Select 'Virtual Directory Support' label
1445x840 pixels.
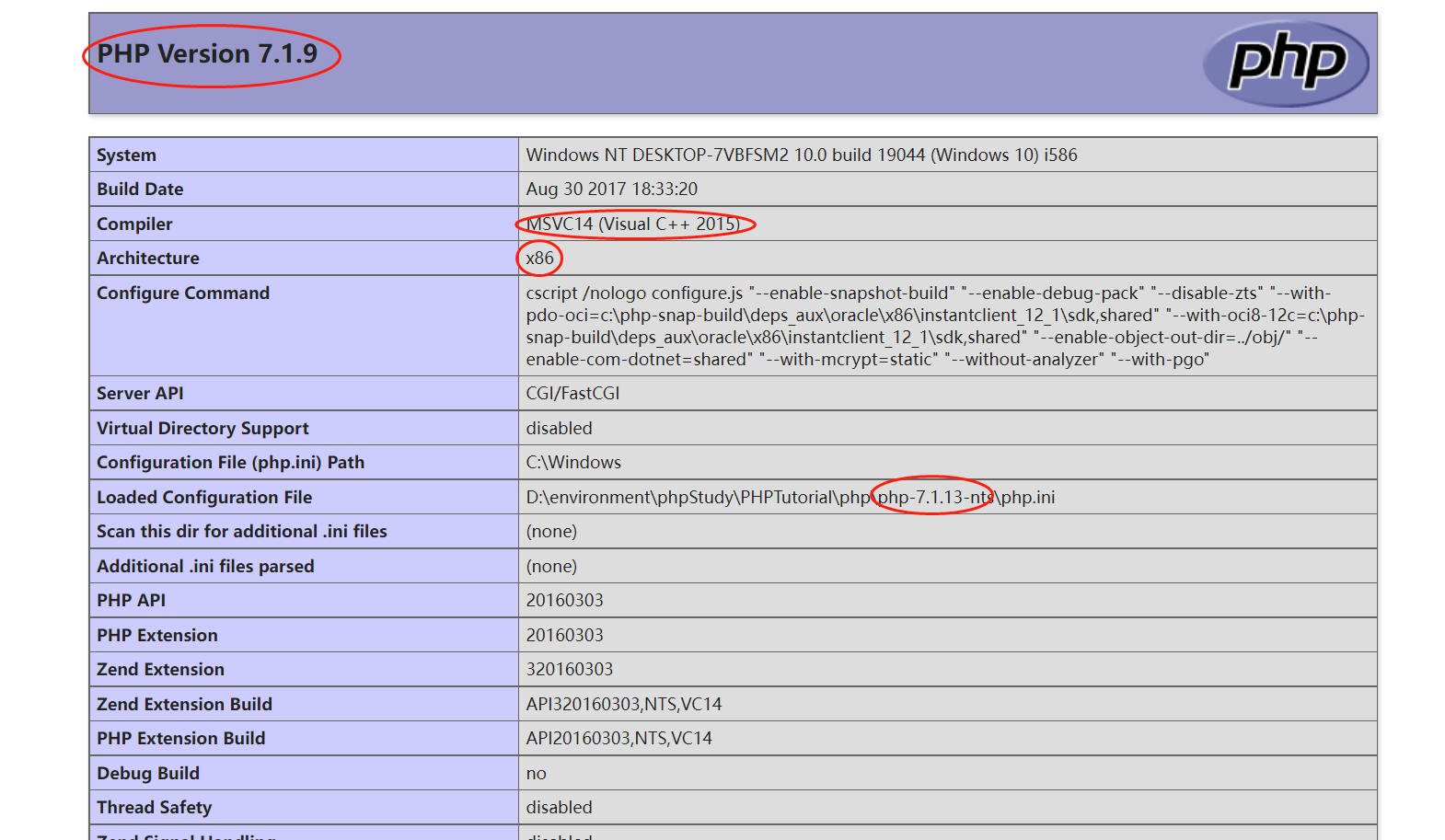[x=202, y=429]
